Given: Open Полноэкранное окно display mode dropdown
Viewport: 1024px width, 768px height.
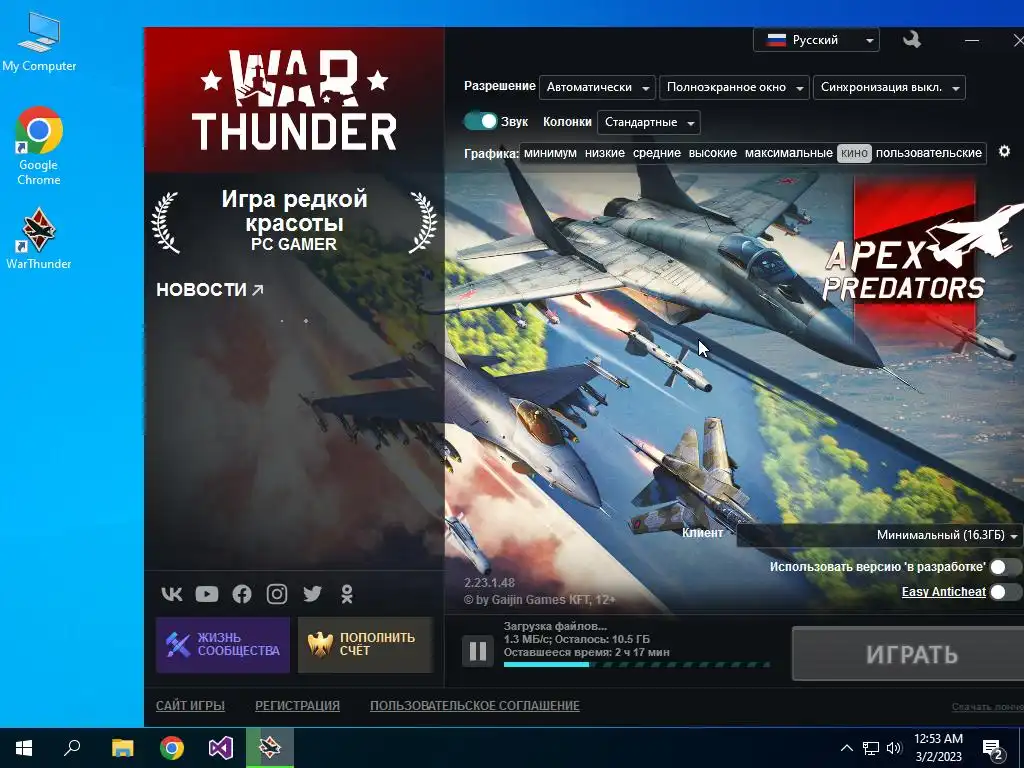Looking at the screenshot, I should point(734,87).
